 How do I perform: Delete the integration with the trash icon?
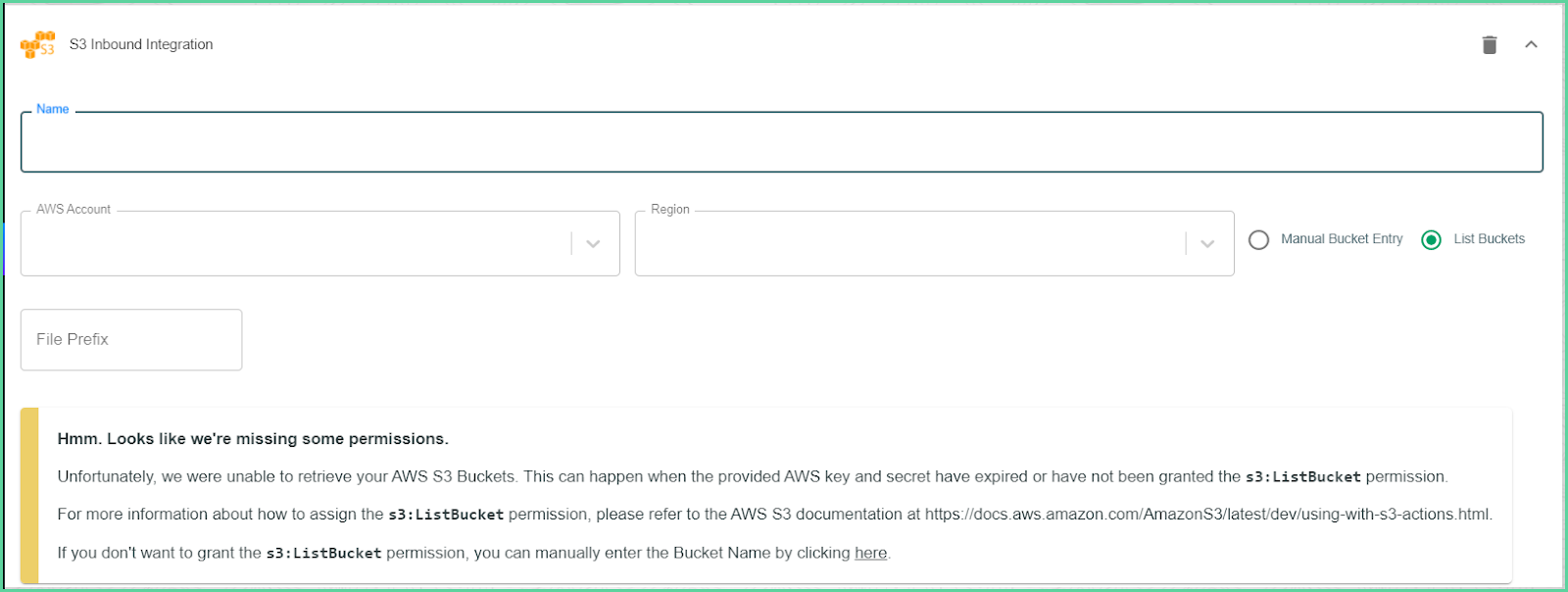1490,45
